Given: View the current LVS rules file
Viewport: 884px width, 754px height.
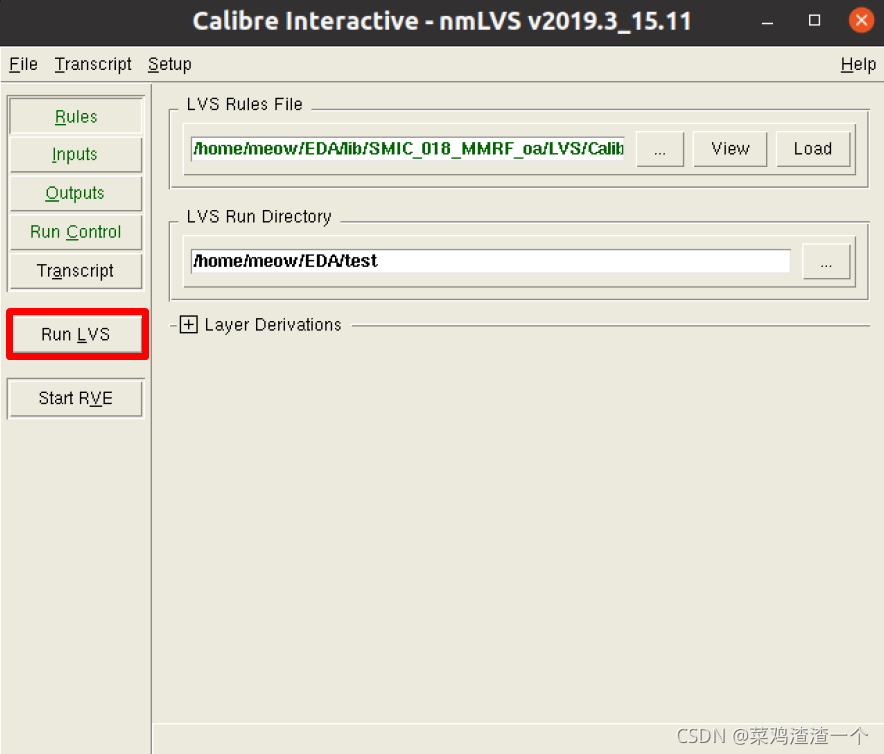Looking at the screenshot, I should coord(730,148).
